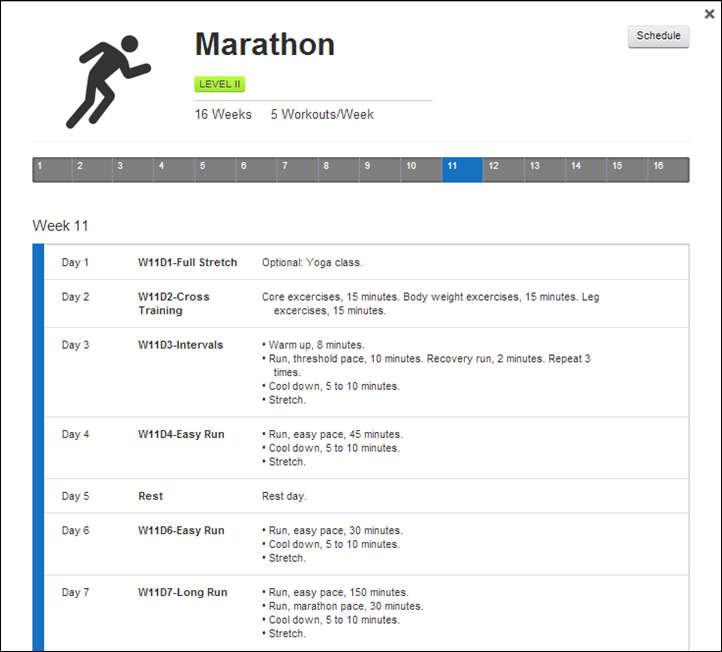The image size is (722, 652).
Task: Select week 9 in the week bar
Action: (380, 170)
